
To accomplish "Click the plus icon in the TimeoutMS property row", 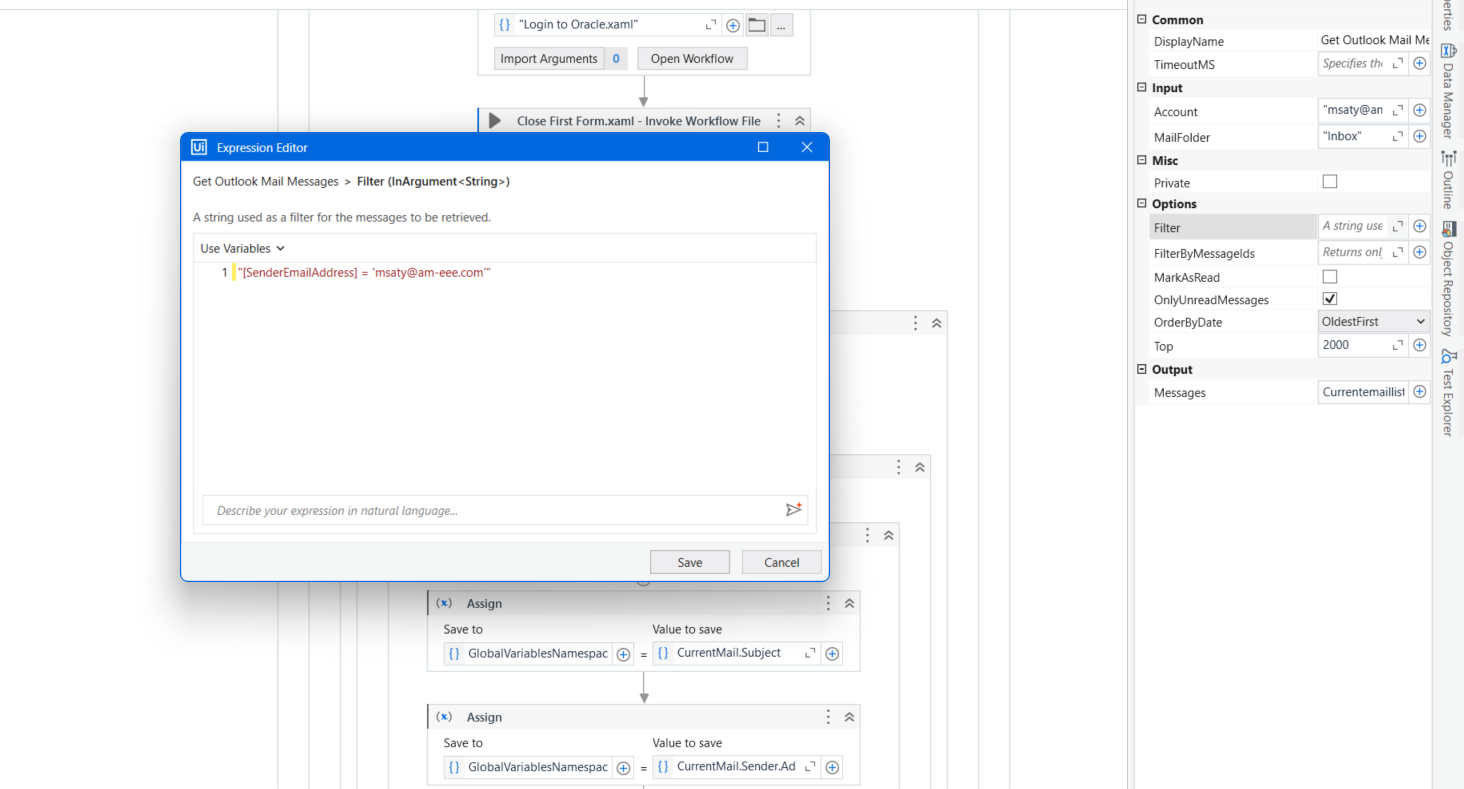I will [1419, 64].
